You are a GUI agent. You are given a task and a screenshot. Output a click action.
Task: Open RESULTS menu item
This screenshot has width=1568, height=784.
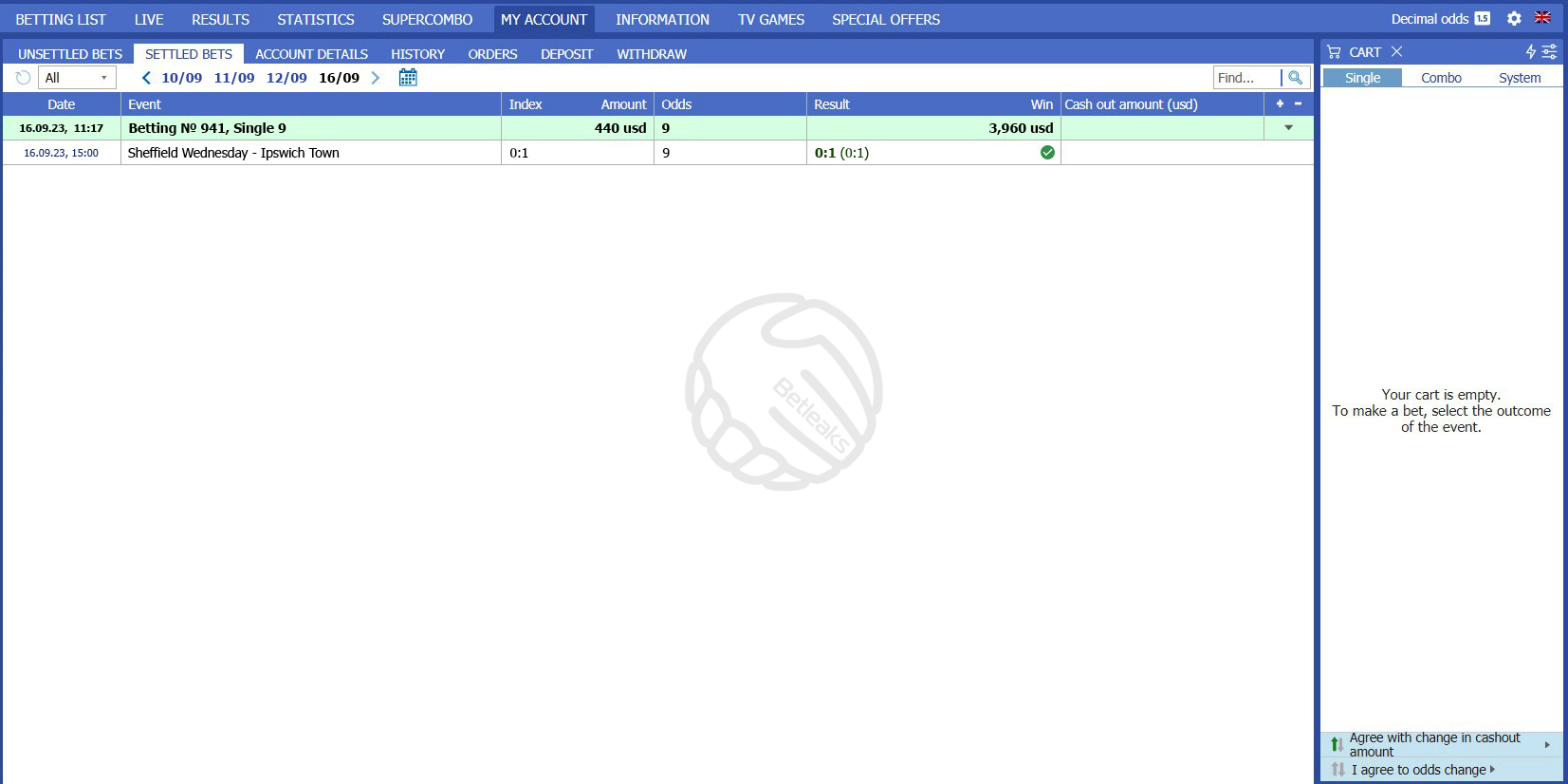[220, 19]
